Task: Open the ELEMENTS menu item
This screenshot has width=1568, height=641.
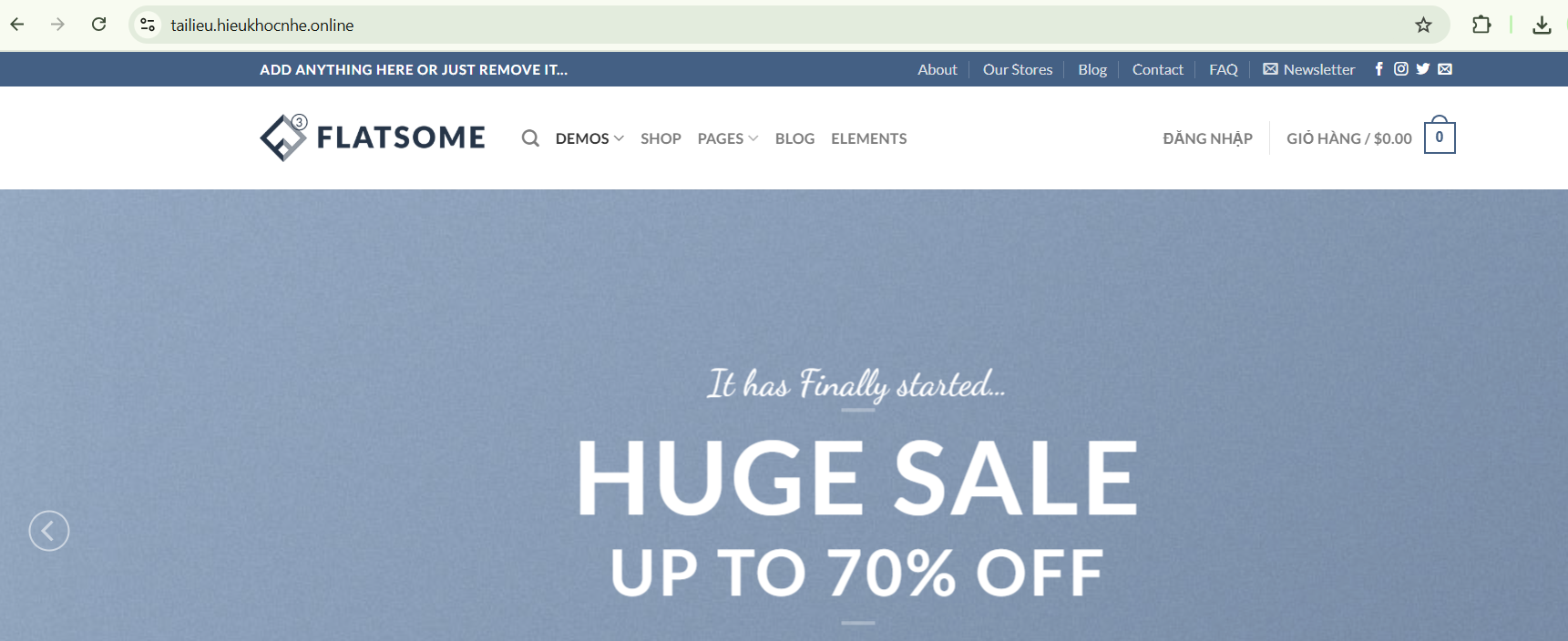Action: pos(868,138)
